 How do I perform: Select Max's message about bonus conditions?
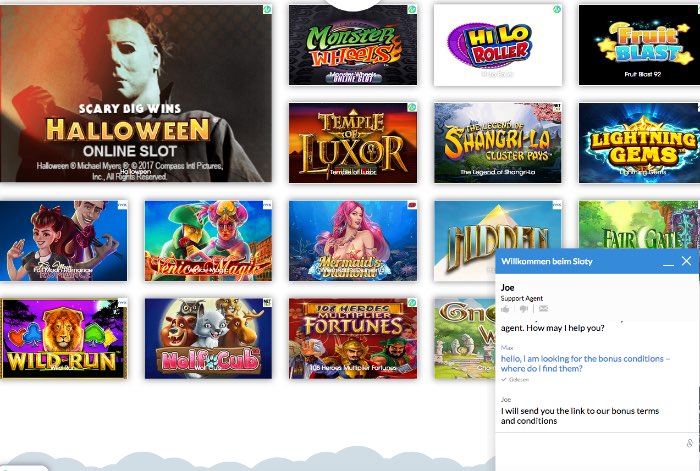[585, 363]
